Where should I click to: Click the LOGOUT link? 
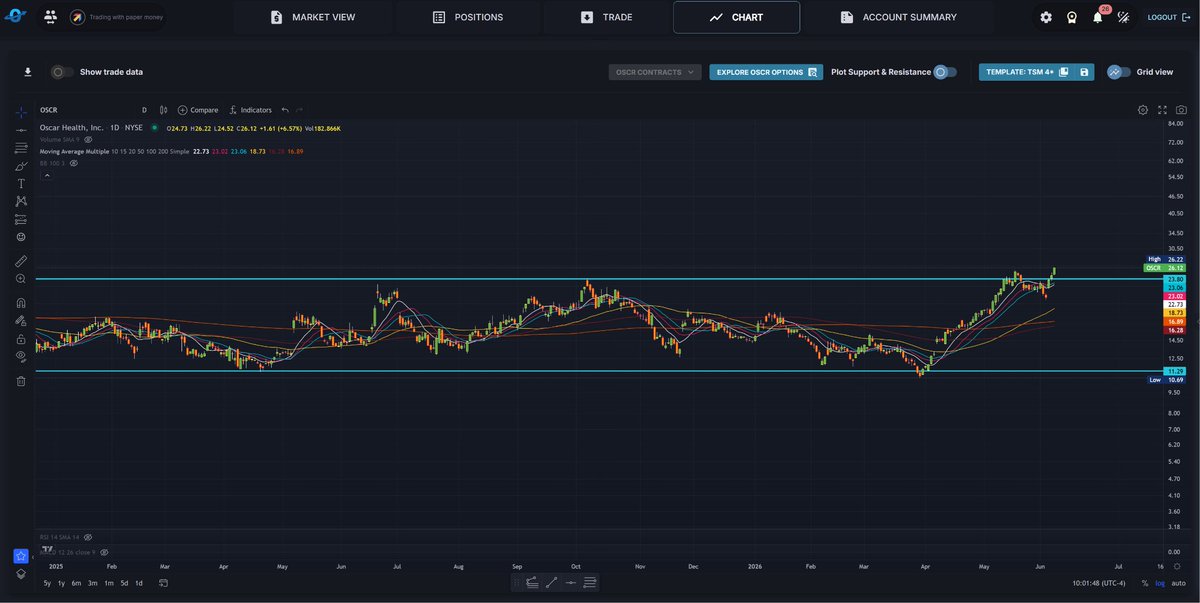(1169, 17)
